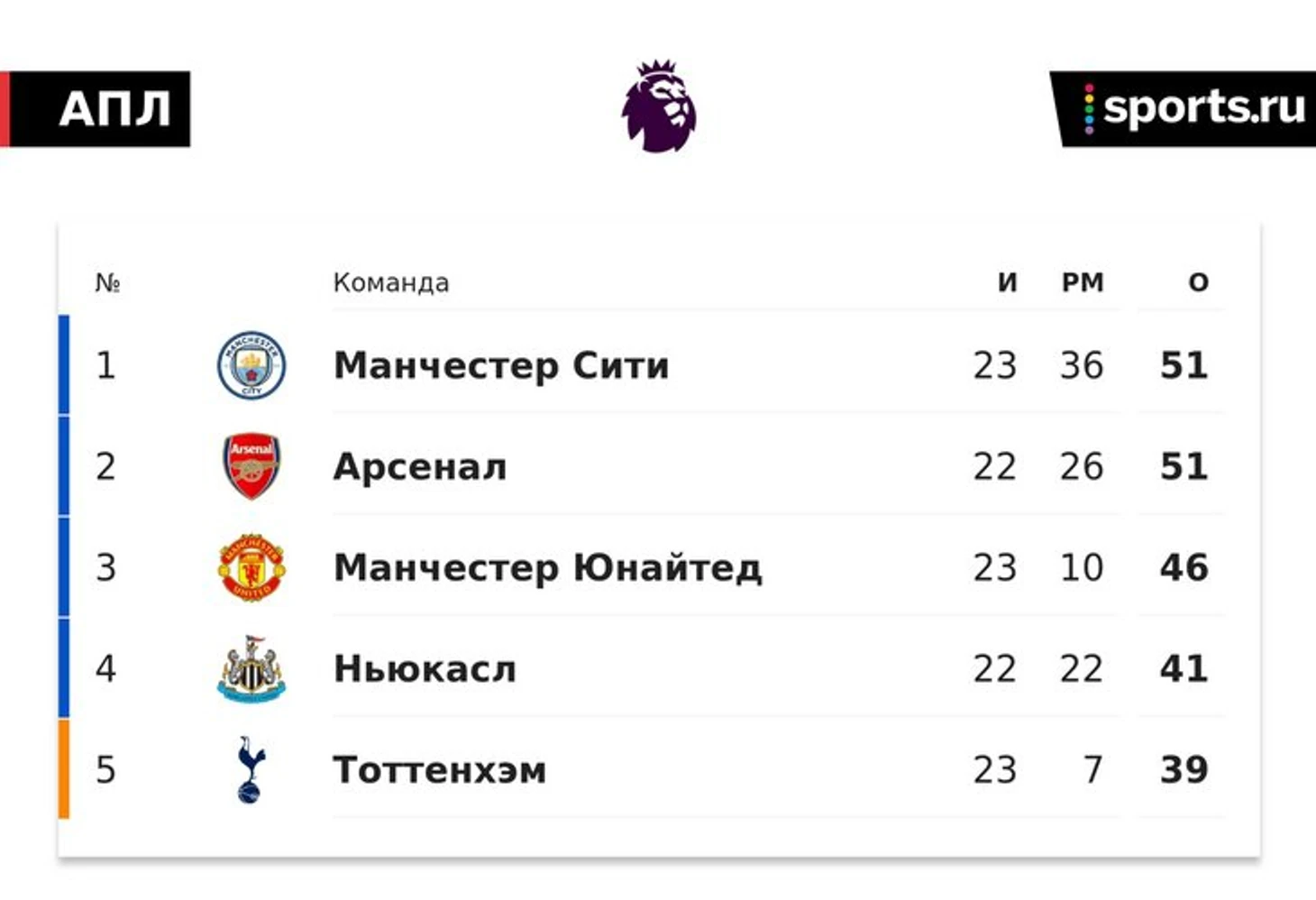Open the Тоттенхэм team name
This screenshot has width=1316, height=900.
coord(440,770)
